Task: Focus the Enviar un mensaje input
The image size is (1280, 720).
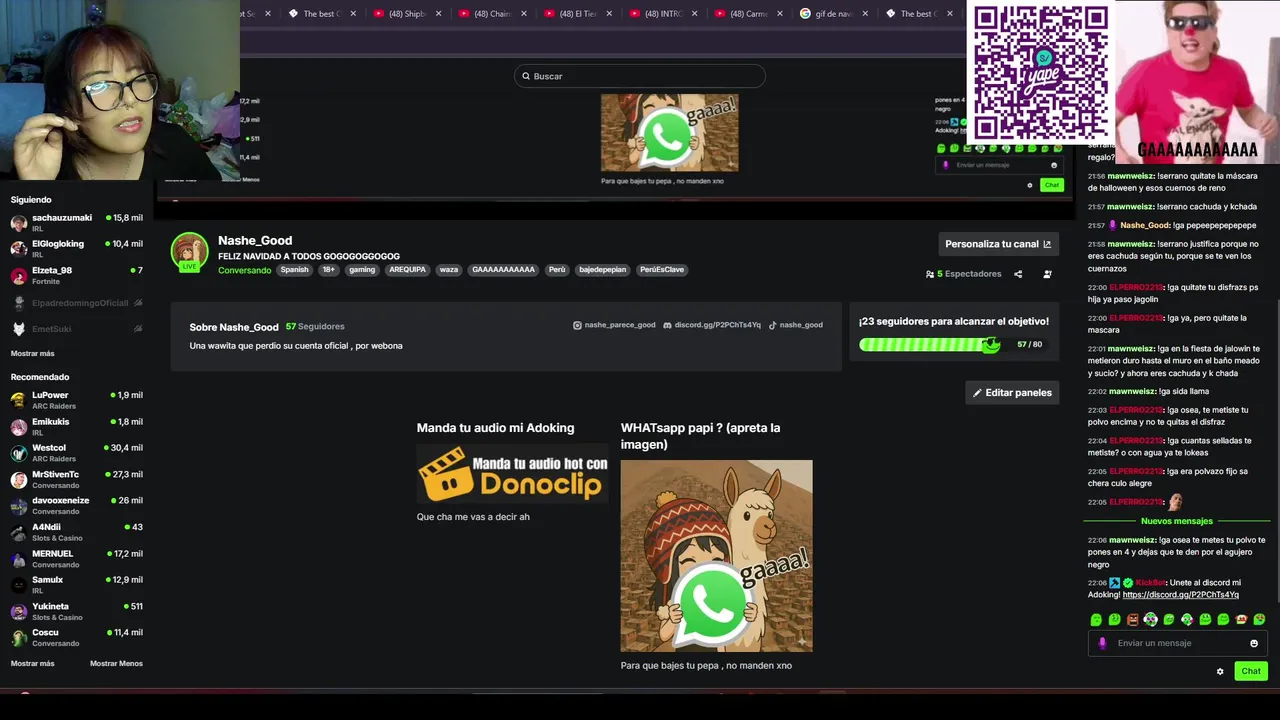Action: pos(1178,643)
